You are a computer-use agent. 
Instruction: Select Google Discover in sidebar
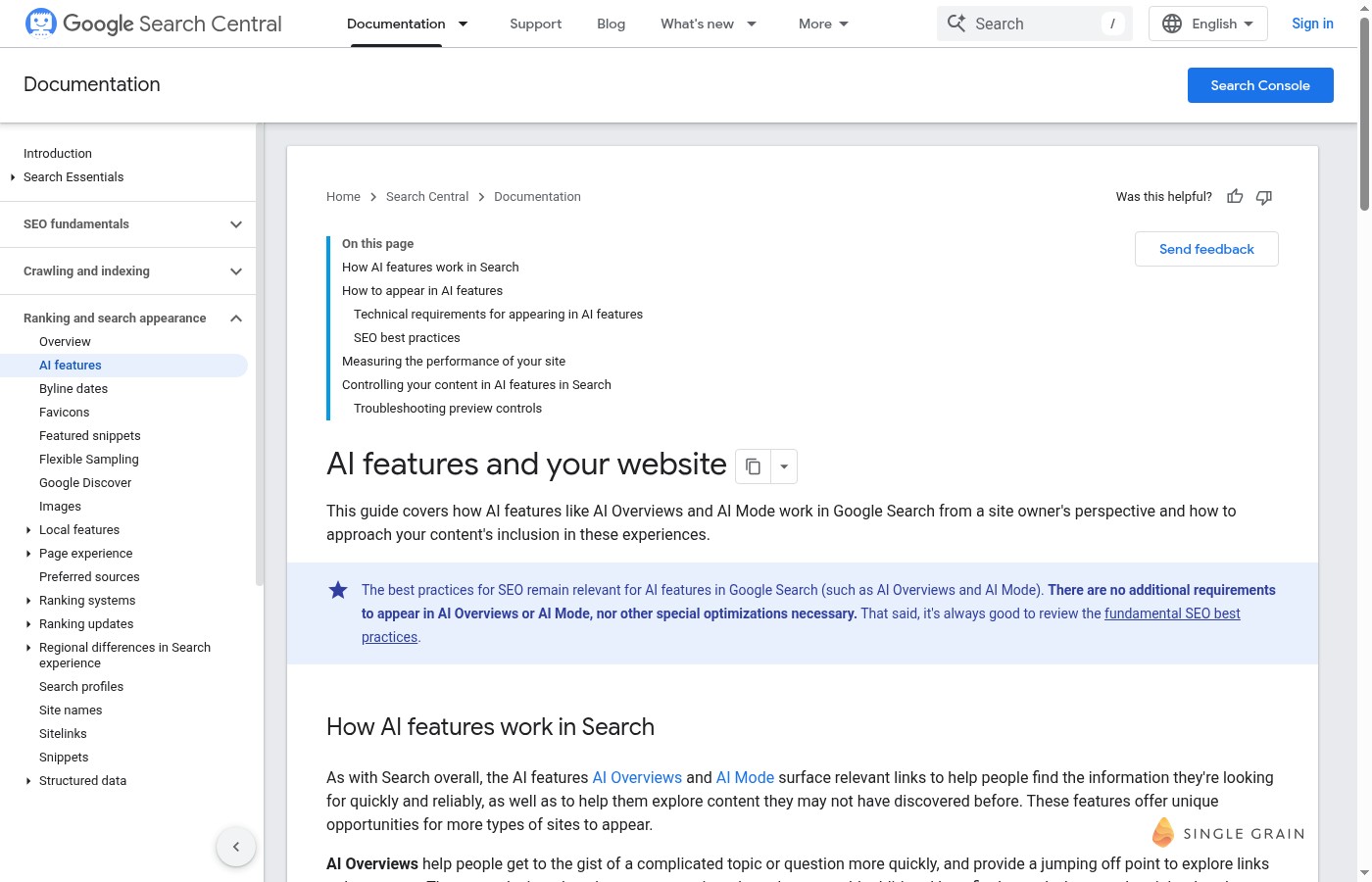[x=85, y=483]
